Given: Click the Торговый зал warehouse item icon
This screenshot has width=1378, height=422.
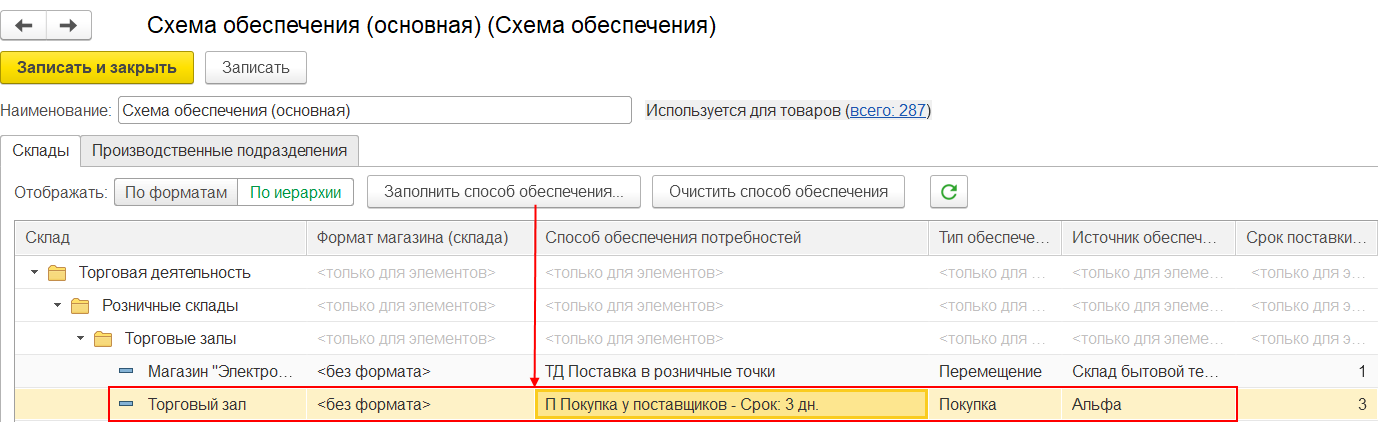Looking at the screenshot, I should (126, 405).
